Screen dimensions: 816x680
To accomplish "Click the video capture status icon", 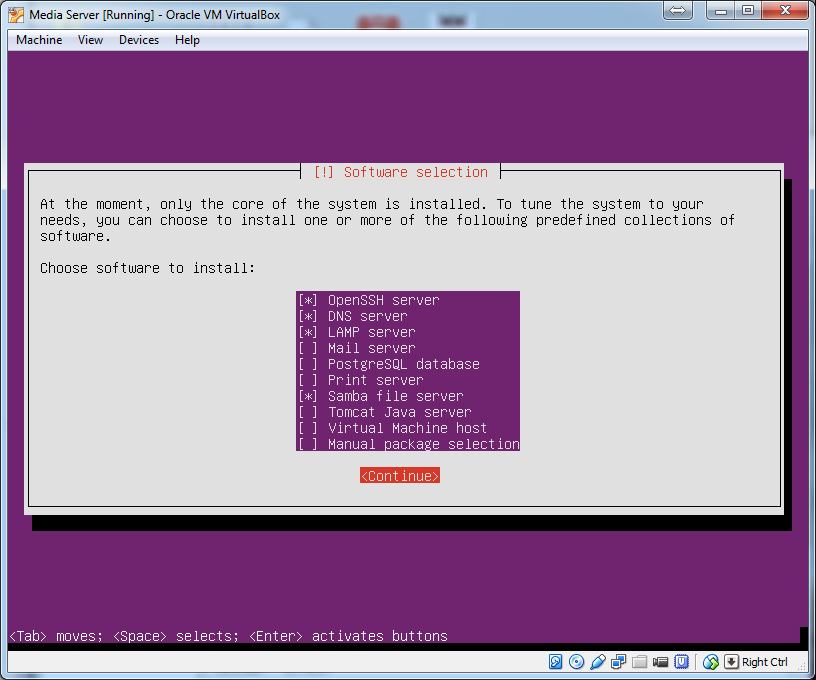I will pyautogui.click(x=660, y=662).
